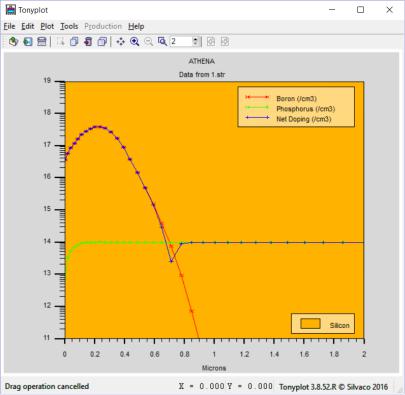Click the 'Drag operation cancelled' status message
Image resolution: width=405 pixels, height=395 pixels.
[47, 387]
